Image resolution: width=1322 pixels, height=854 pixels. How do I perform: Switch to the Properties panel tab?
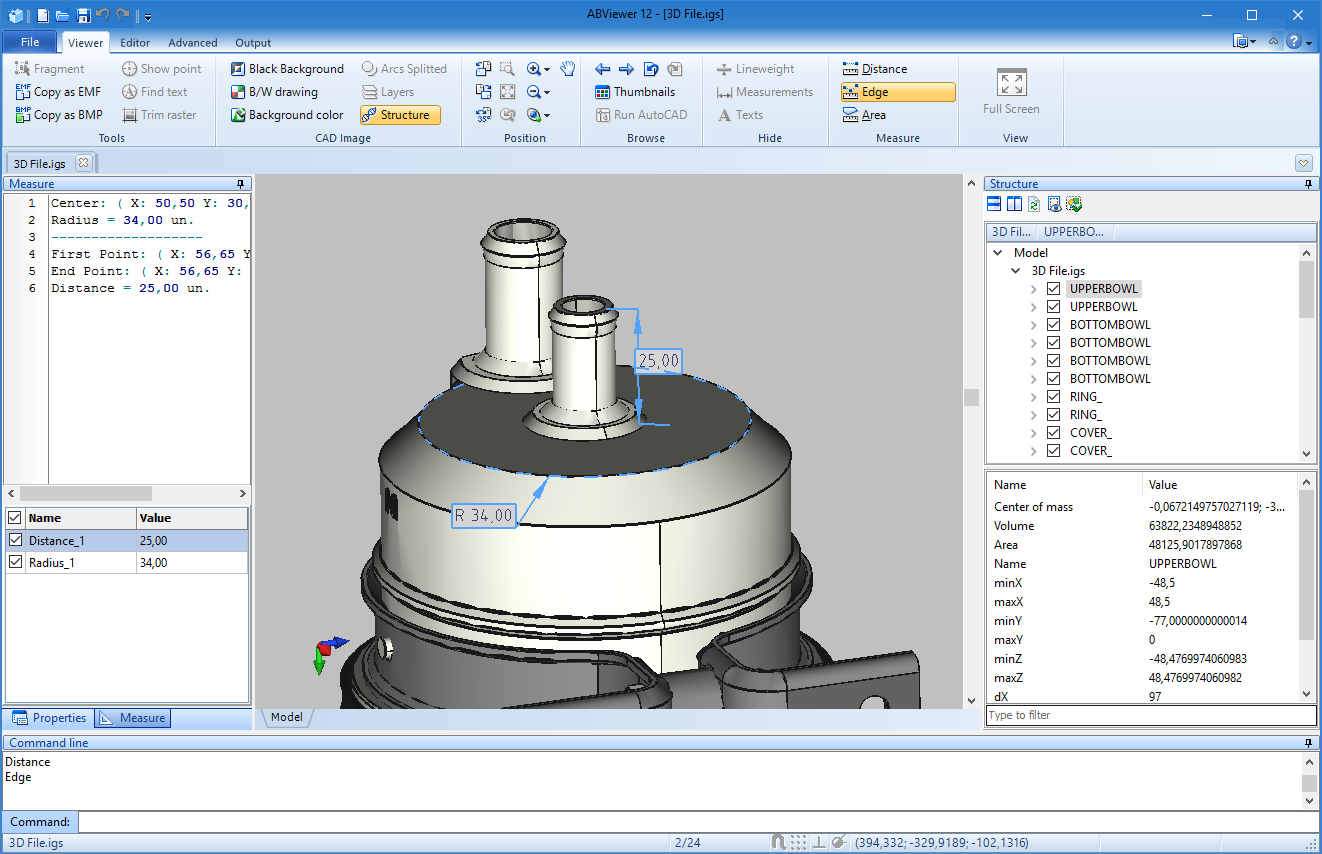[50, 718]
